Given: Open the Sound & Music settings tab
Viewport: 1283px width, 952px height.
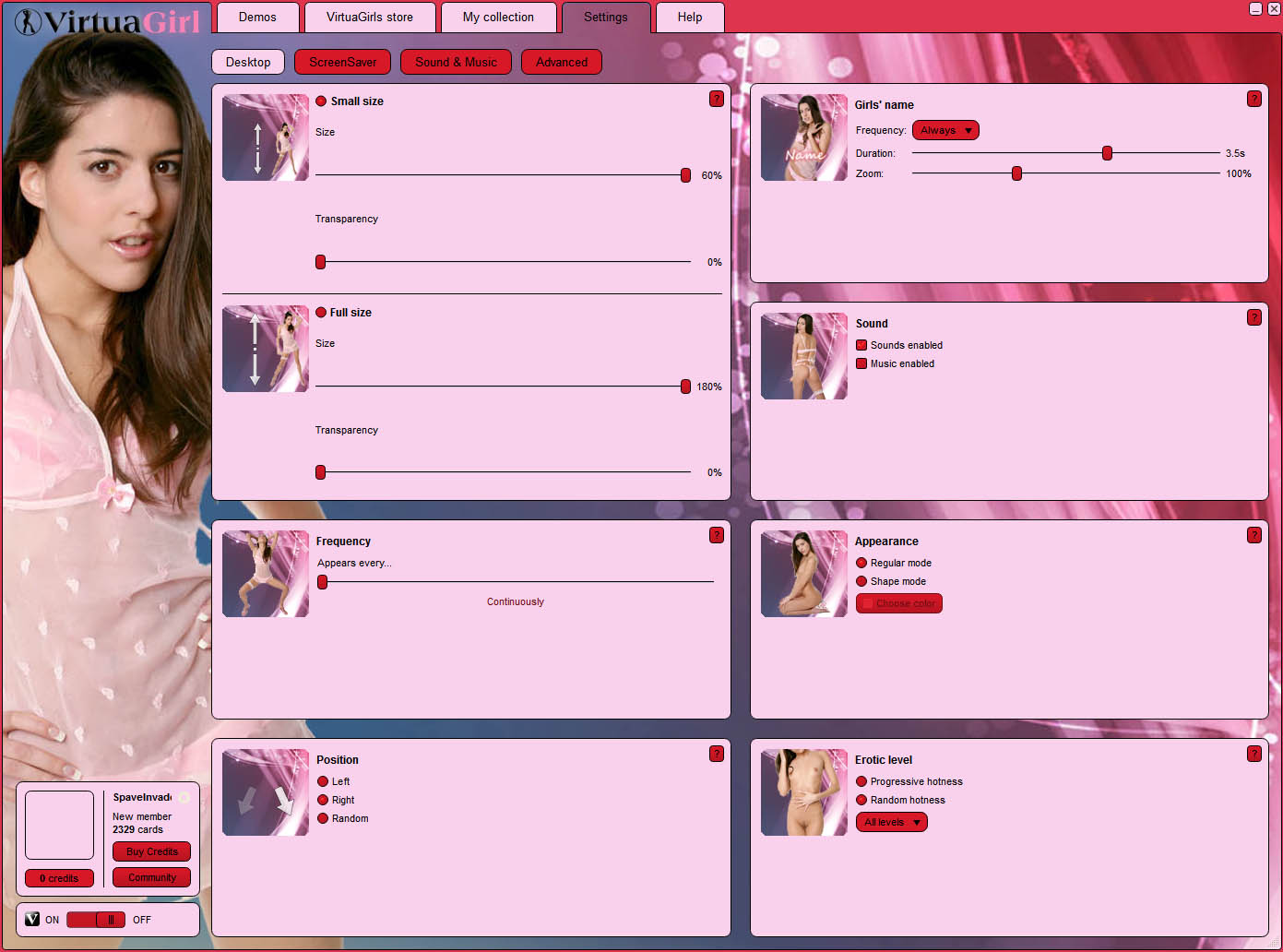Looking at the screenshot, I should click(x=456, y=62).
